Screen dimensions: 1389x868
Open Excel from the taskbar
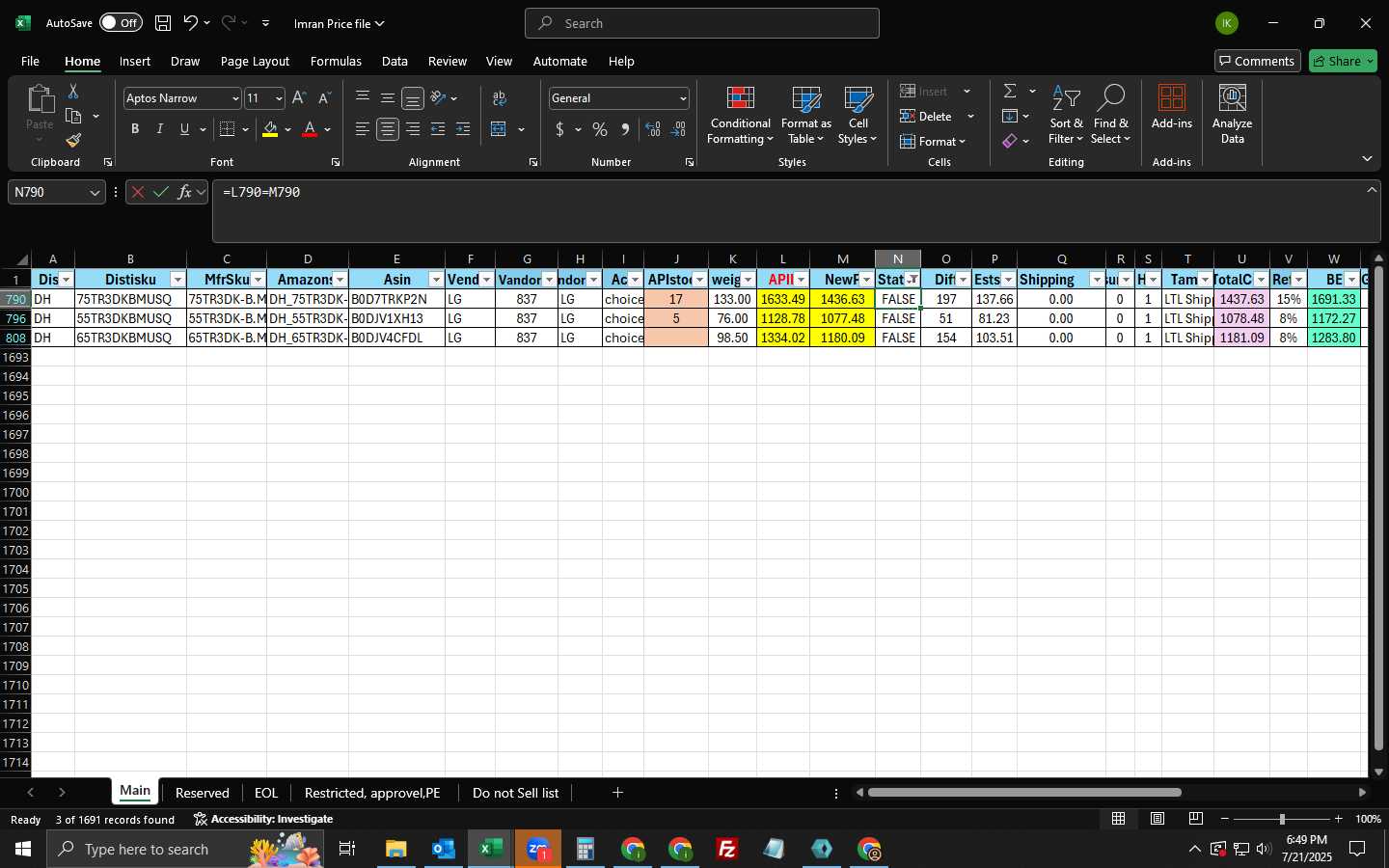[x=490, y=849]
